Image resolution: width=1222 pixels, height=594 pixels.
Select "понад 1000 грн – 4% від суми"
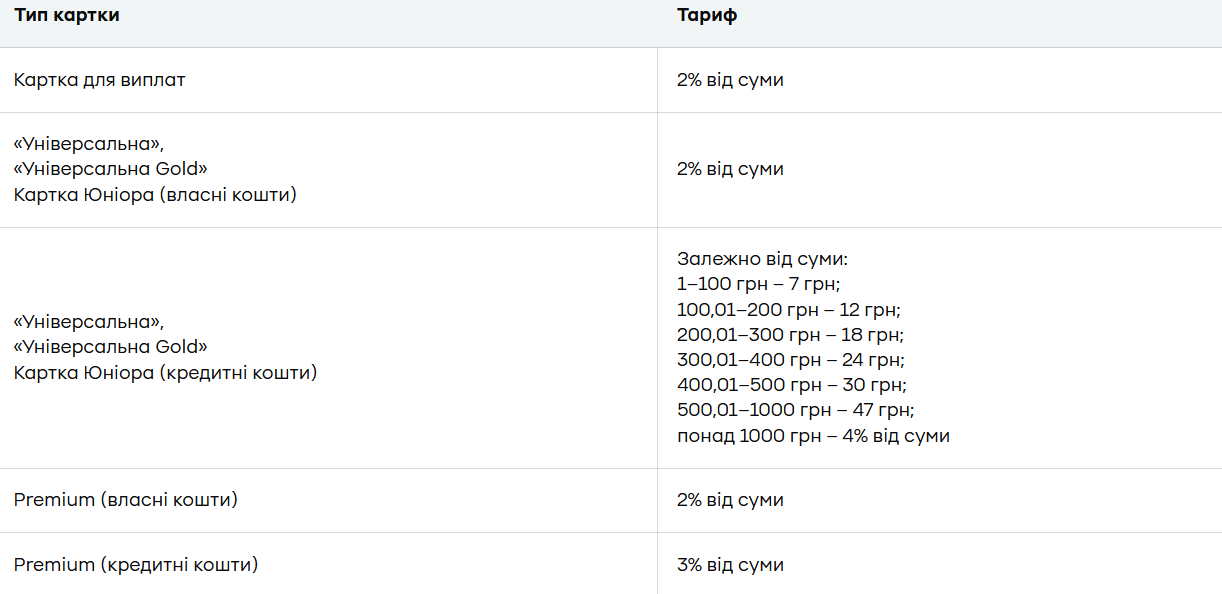[x=813, y=436]
